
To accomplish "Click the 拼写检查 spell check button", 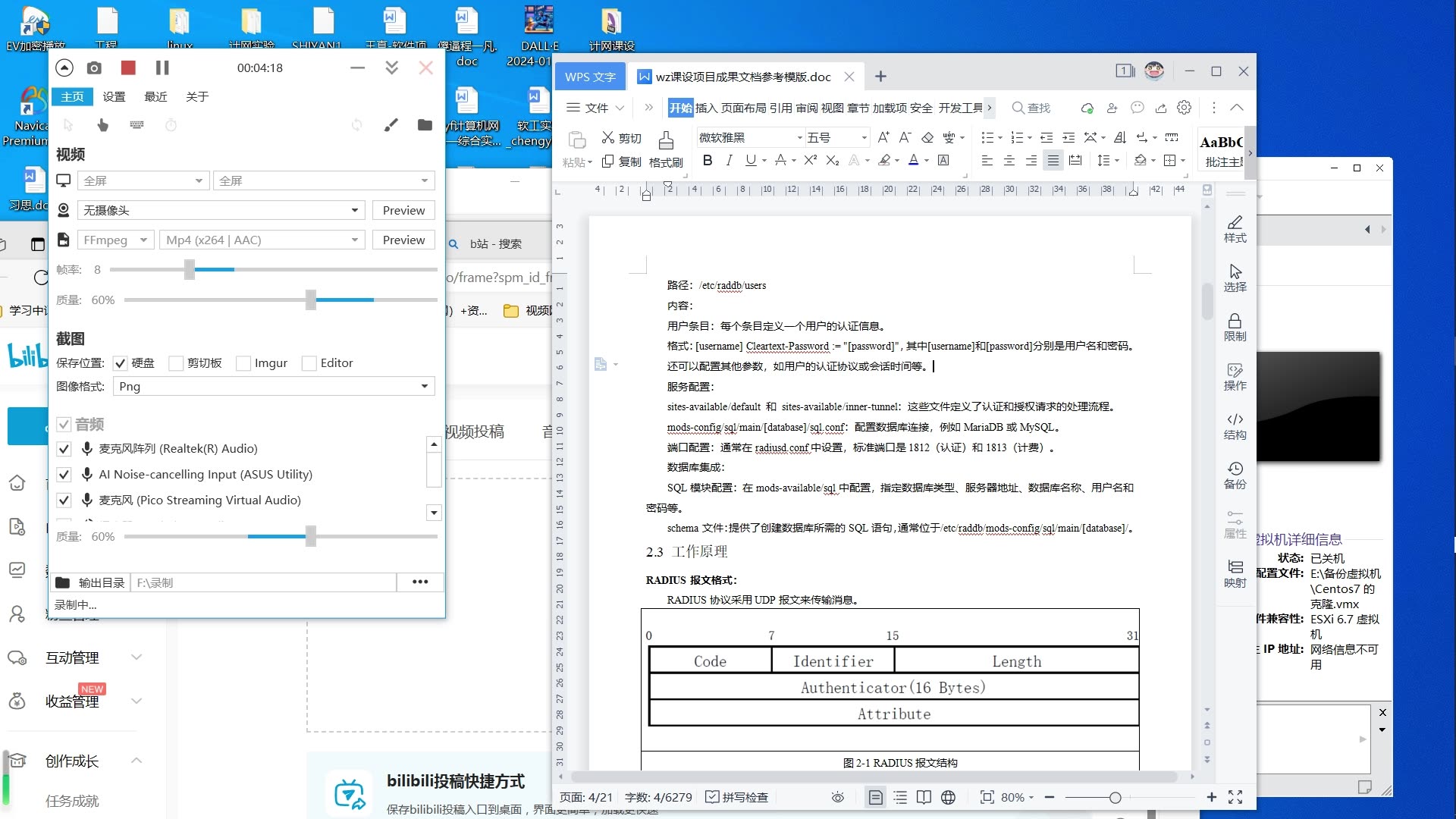I will tap(736, 797).
